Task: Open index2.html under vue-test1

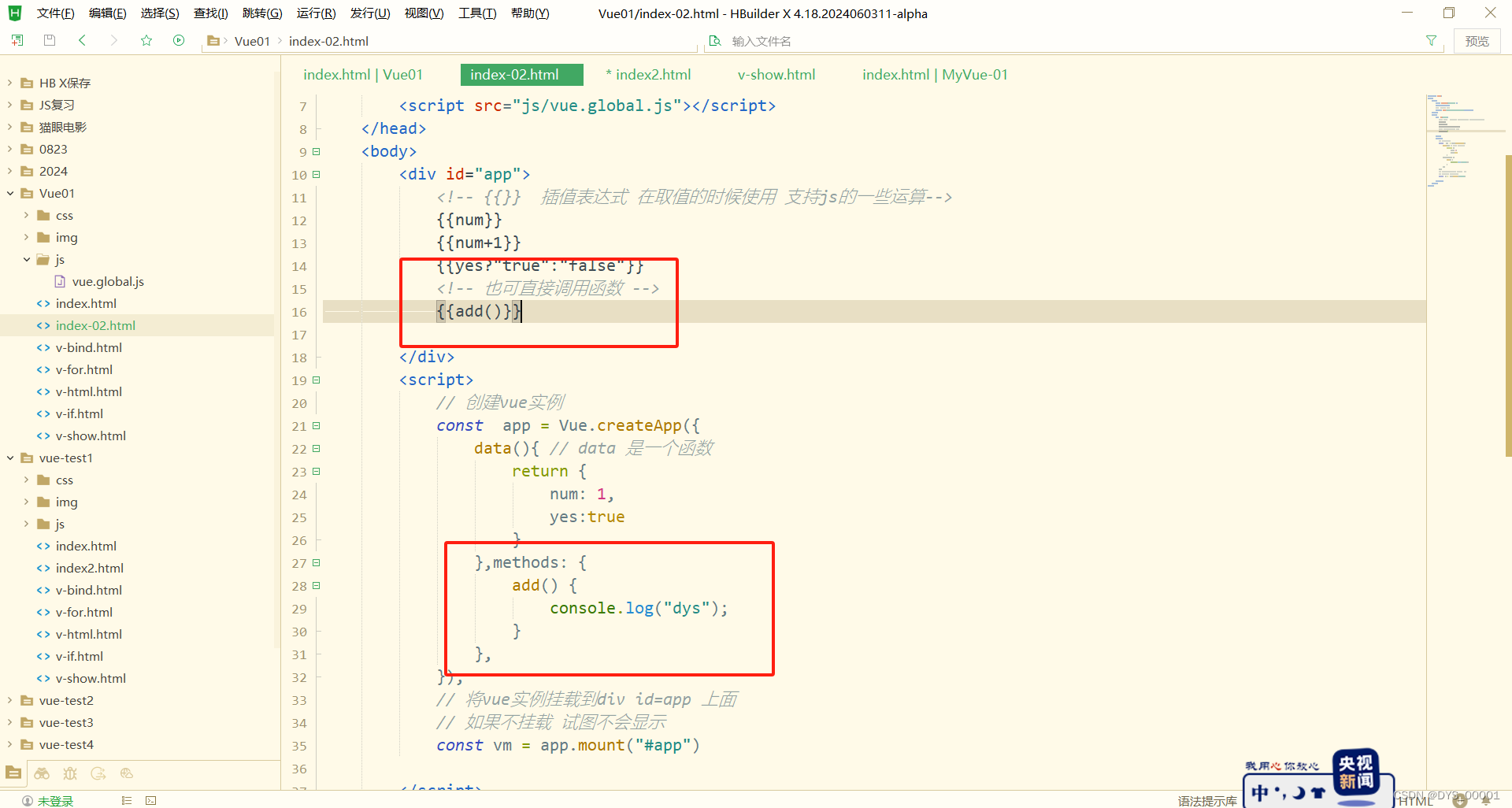Action: (x=89, y=568)
